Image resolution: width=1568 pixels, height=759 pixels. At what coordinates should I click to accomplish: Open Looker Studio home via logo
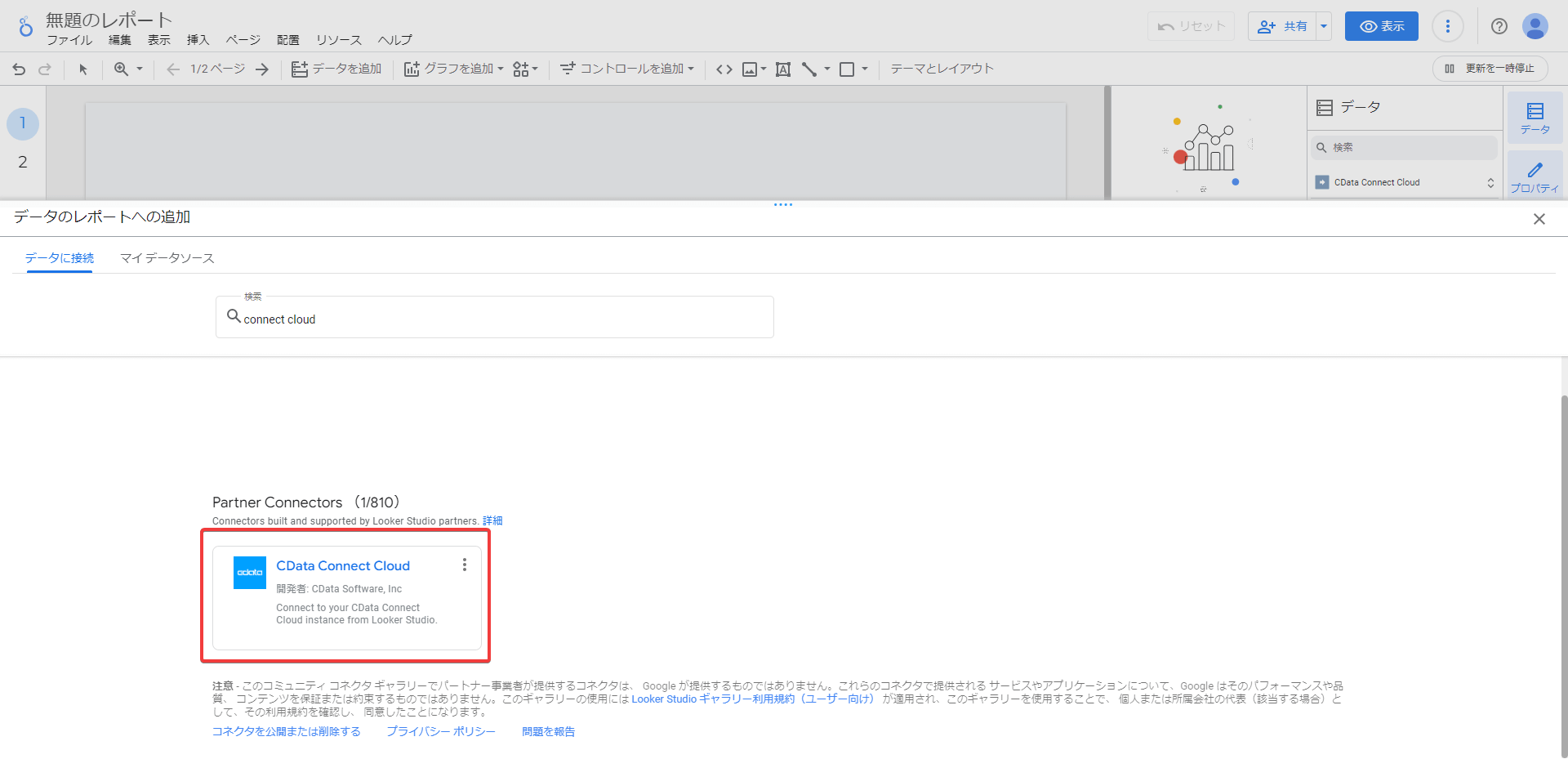25,26
